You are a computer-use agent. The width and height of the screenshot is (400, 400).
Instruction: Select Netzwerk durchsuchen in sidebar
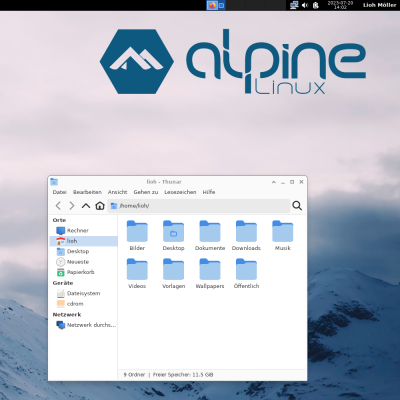point(84,325)
